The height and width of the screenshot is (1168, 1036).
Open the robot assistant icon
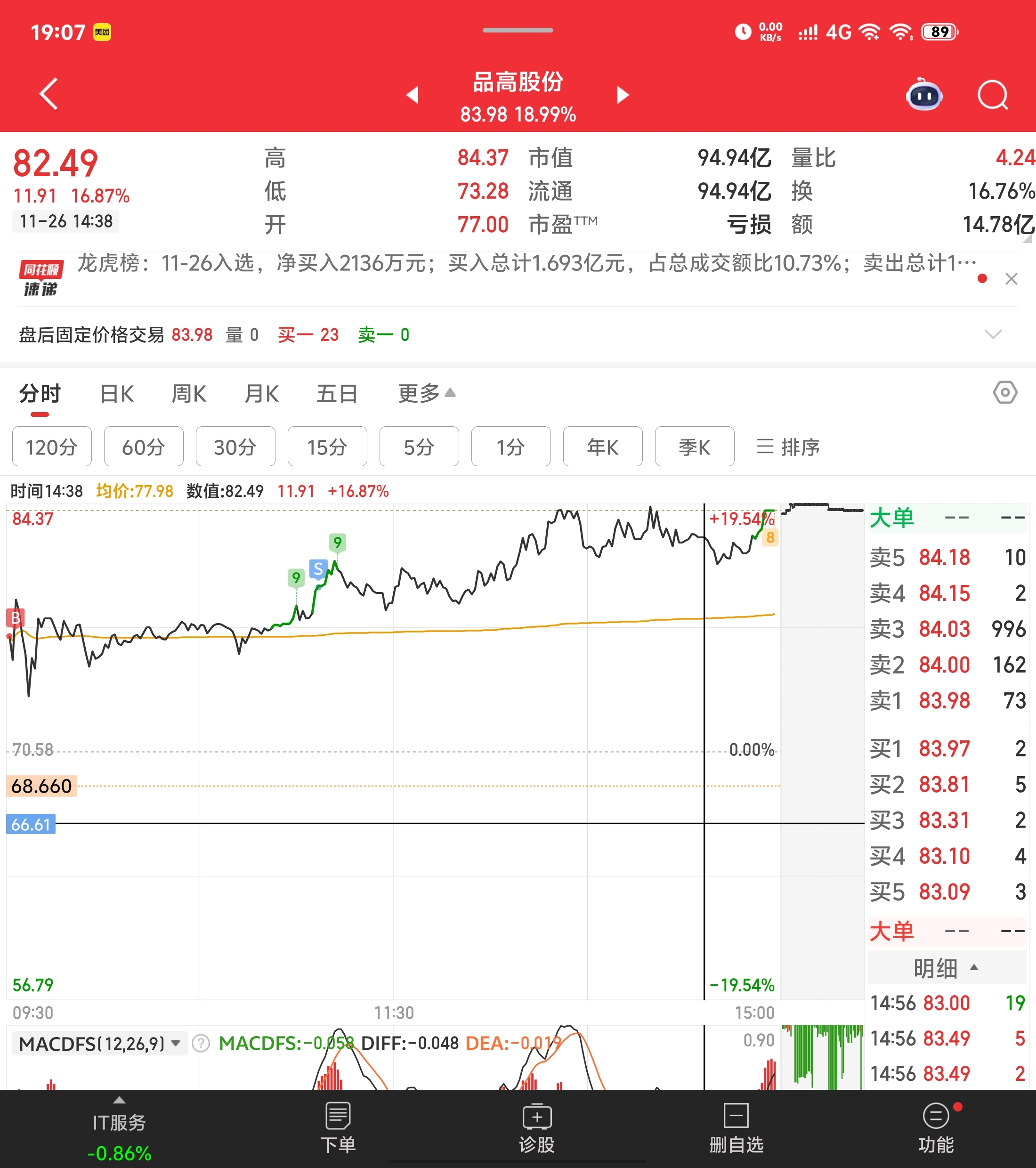coord(924,95)
